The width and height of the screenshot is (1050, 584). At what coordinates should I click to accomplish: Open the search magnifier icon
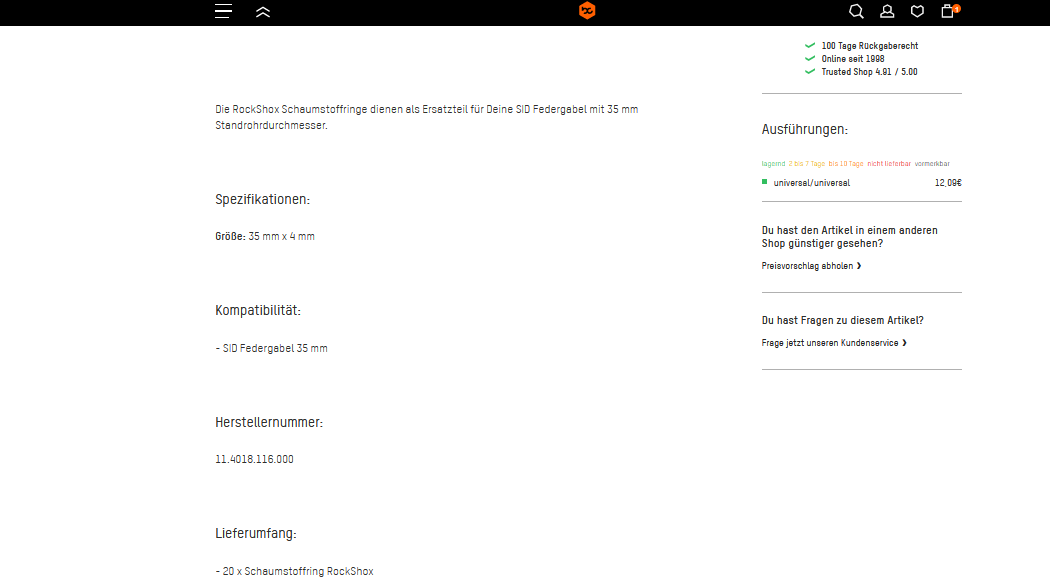[856, 11]
